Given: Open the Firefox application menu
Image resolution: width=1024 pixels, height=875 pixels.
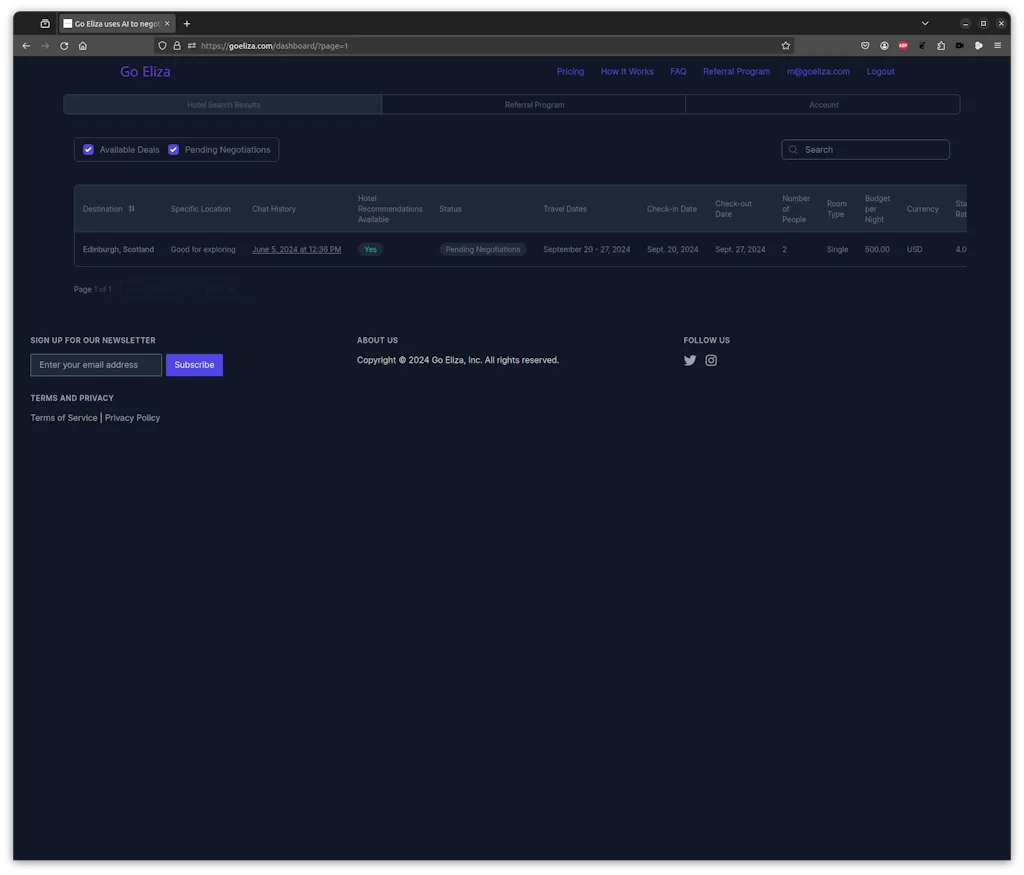Looking at the screenshot, I should [997, 46].
